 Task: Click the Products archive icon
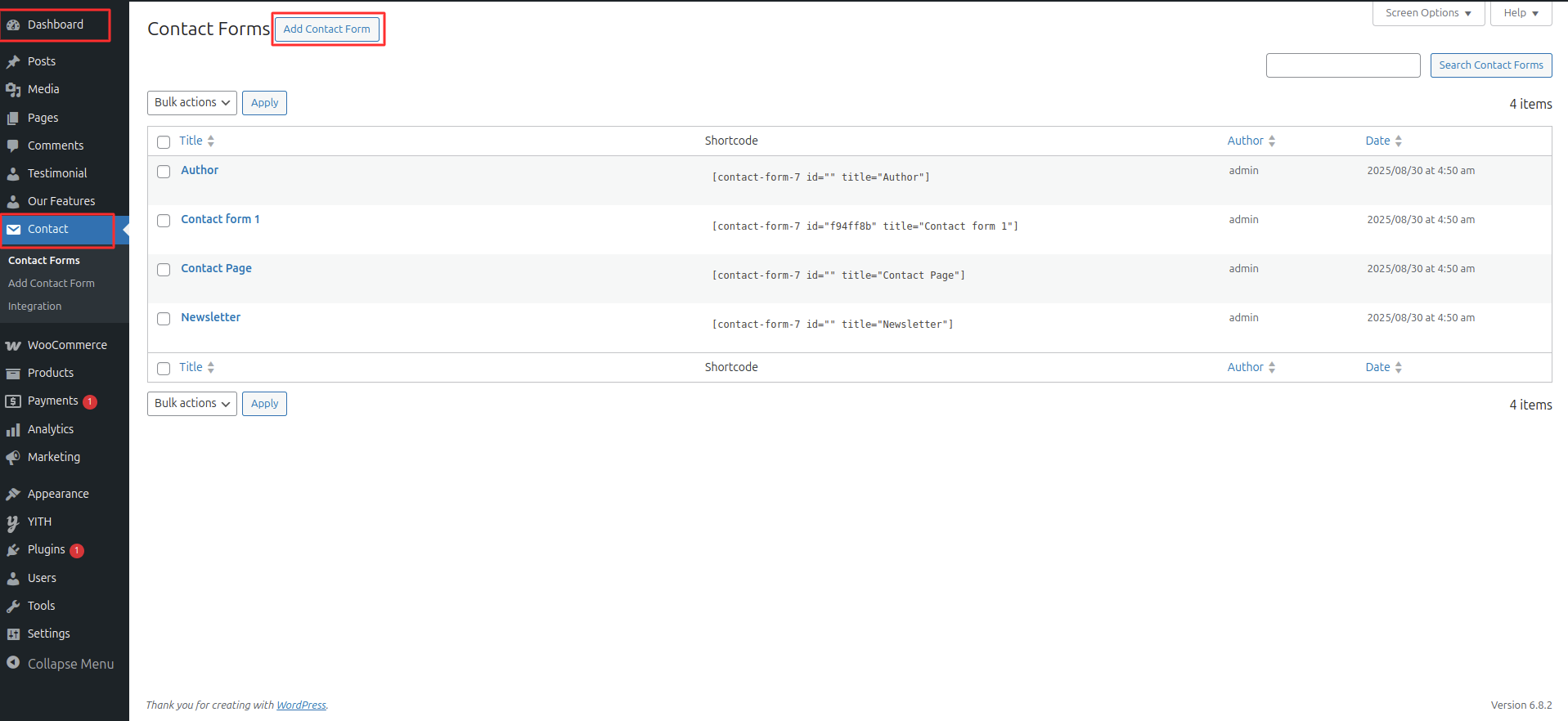coord(13,373)
